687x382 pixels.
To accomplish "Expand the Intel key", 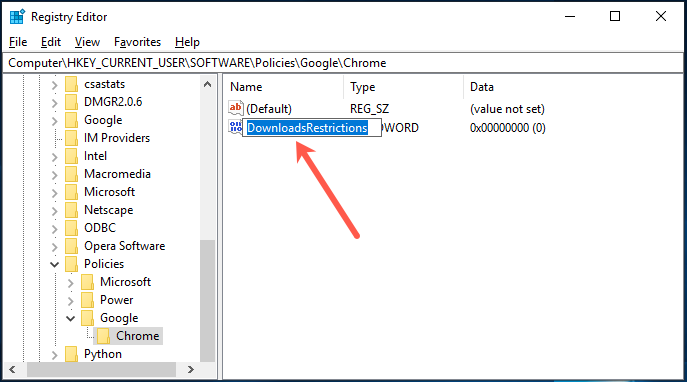I will point(54,156).
